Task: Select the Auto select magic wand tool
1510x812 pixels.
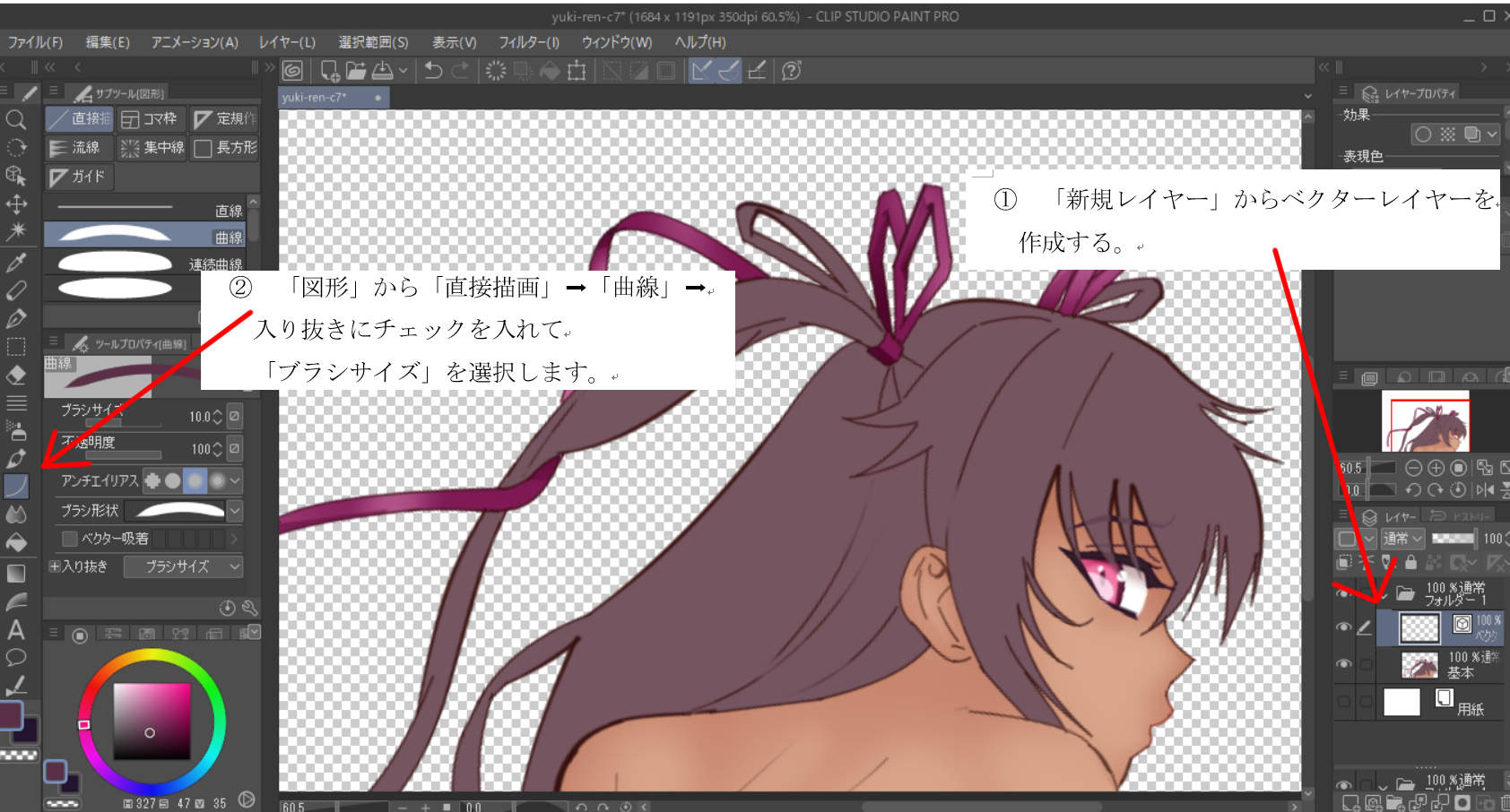Action: click(15, 231)
